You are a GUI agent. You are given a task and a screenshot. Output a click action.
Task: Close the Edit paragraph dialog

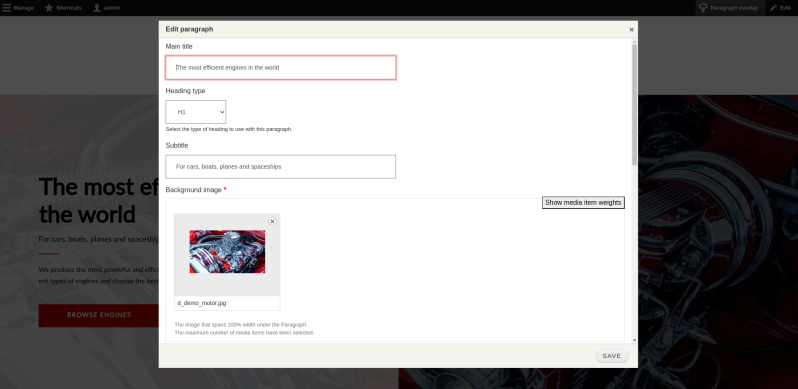(631, 30)
